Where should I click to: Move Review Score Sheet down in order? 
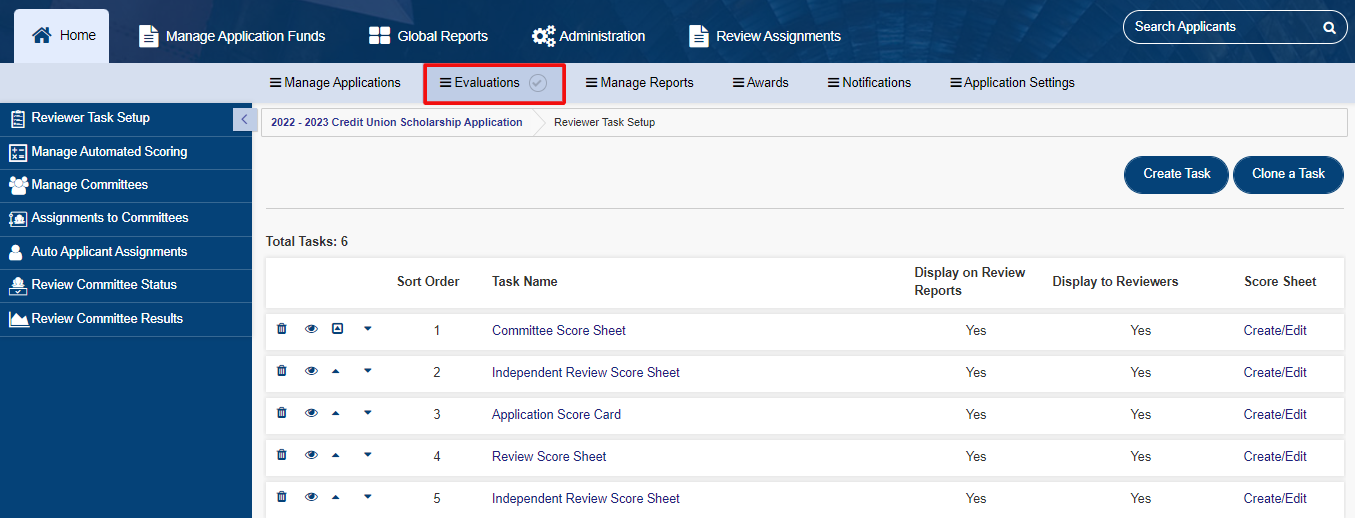(x=367, y=455)
